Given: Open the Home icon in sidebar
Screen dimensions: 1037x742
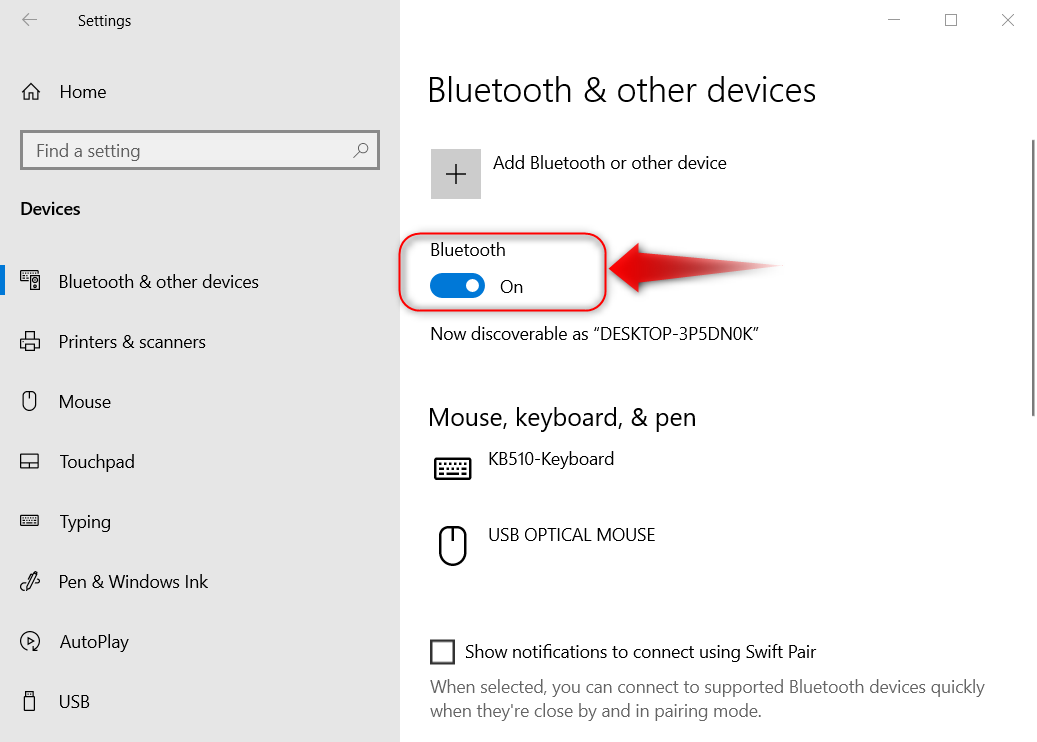Looking at the screenshot, I should (31, 92).
